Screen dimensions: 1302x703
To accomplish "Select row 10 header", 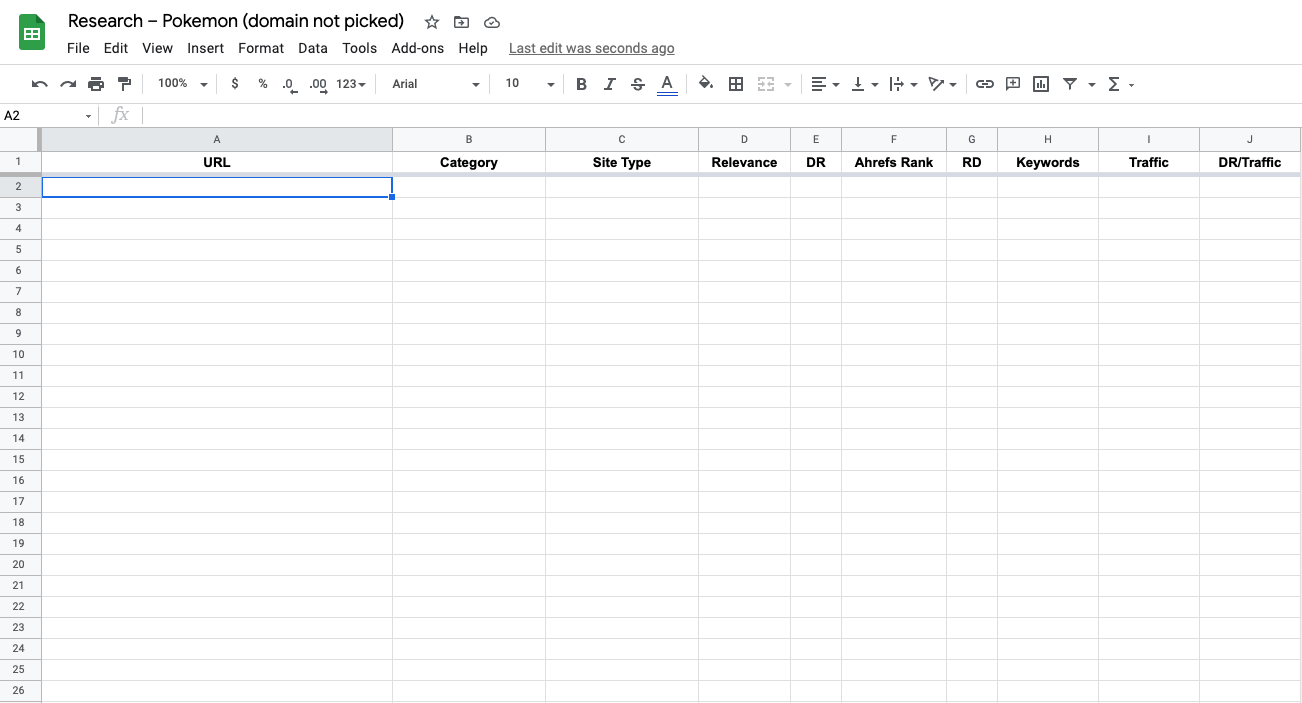I will [20, 354].
